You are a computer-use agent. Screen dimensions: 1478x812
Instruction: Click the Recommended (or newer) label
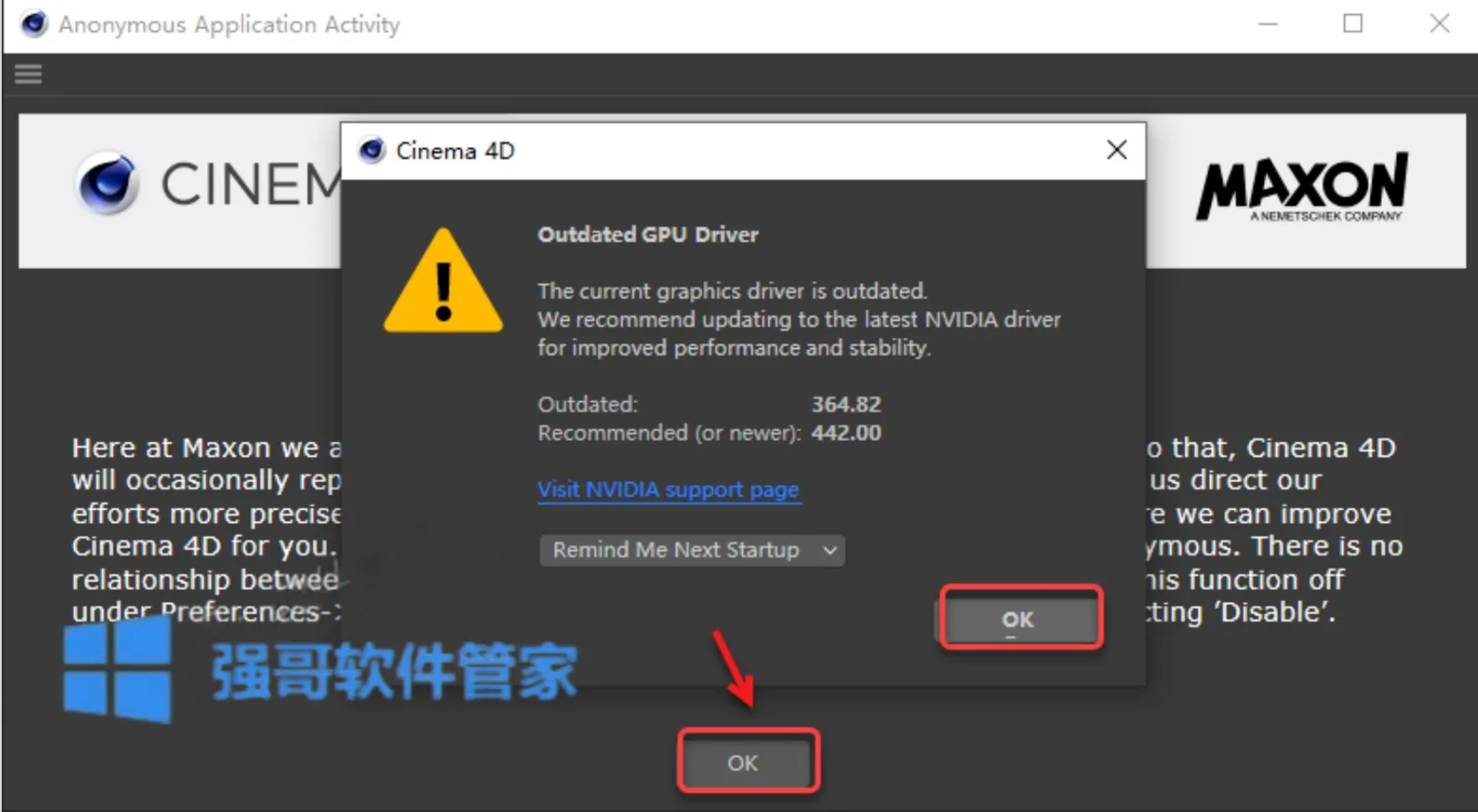click(669, 433)
